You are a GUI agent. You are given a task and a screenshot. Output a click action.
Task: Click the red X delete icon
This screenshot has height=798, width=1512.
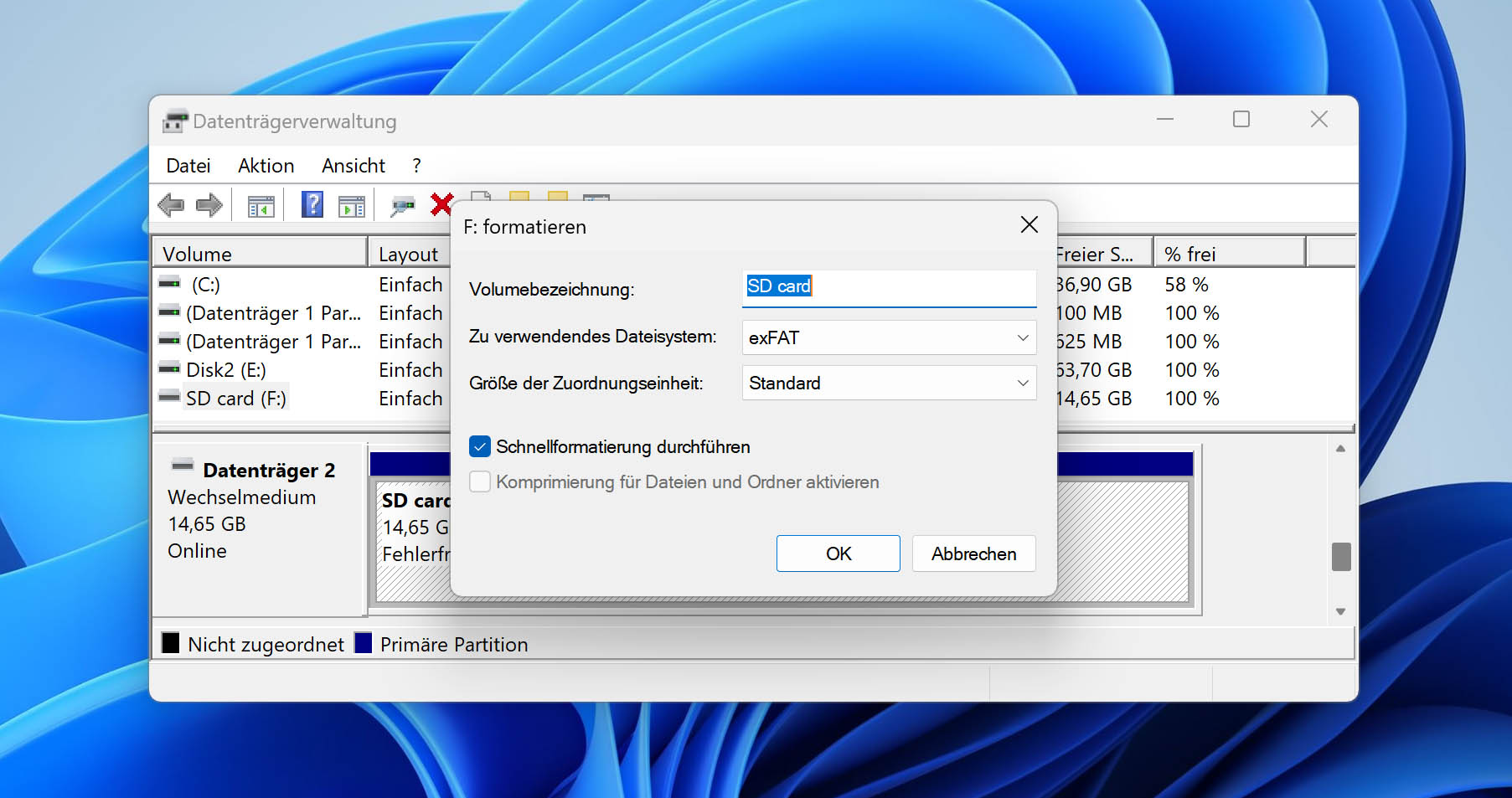pos(441,203)
